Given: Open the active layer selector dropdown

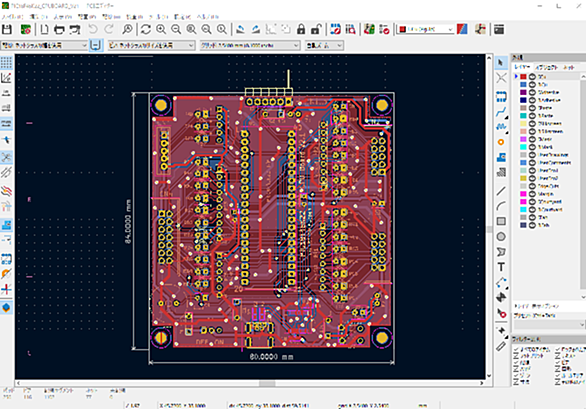Looking at the screenshot, I should coord(425,29).
